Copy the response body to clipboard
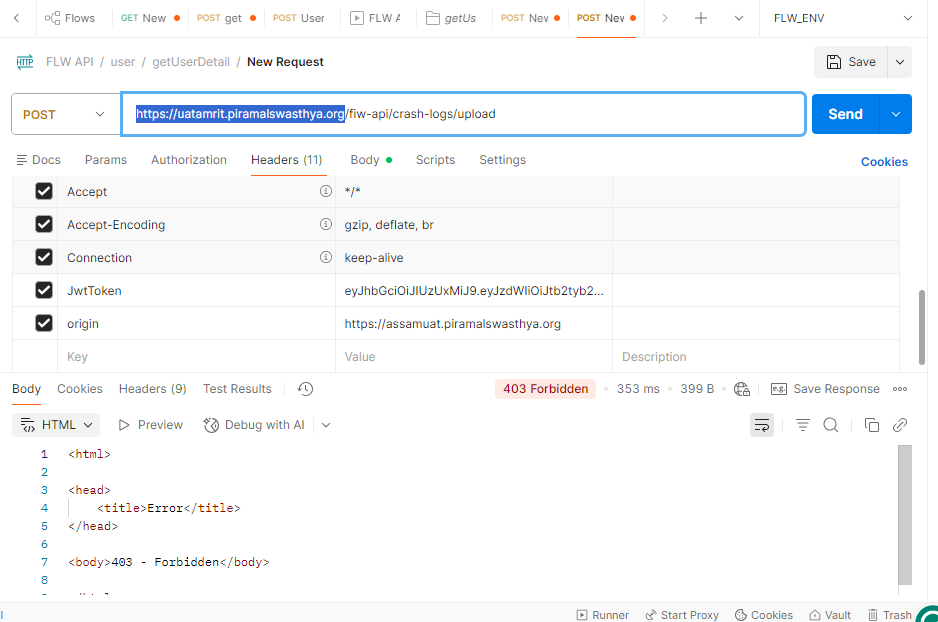938x622 pixels. pos(871,425)
